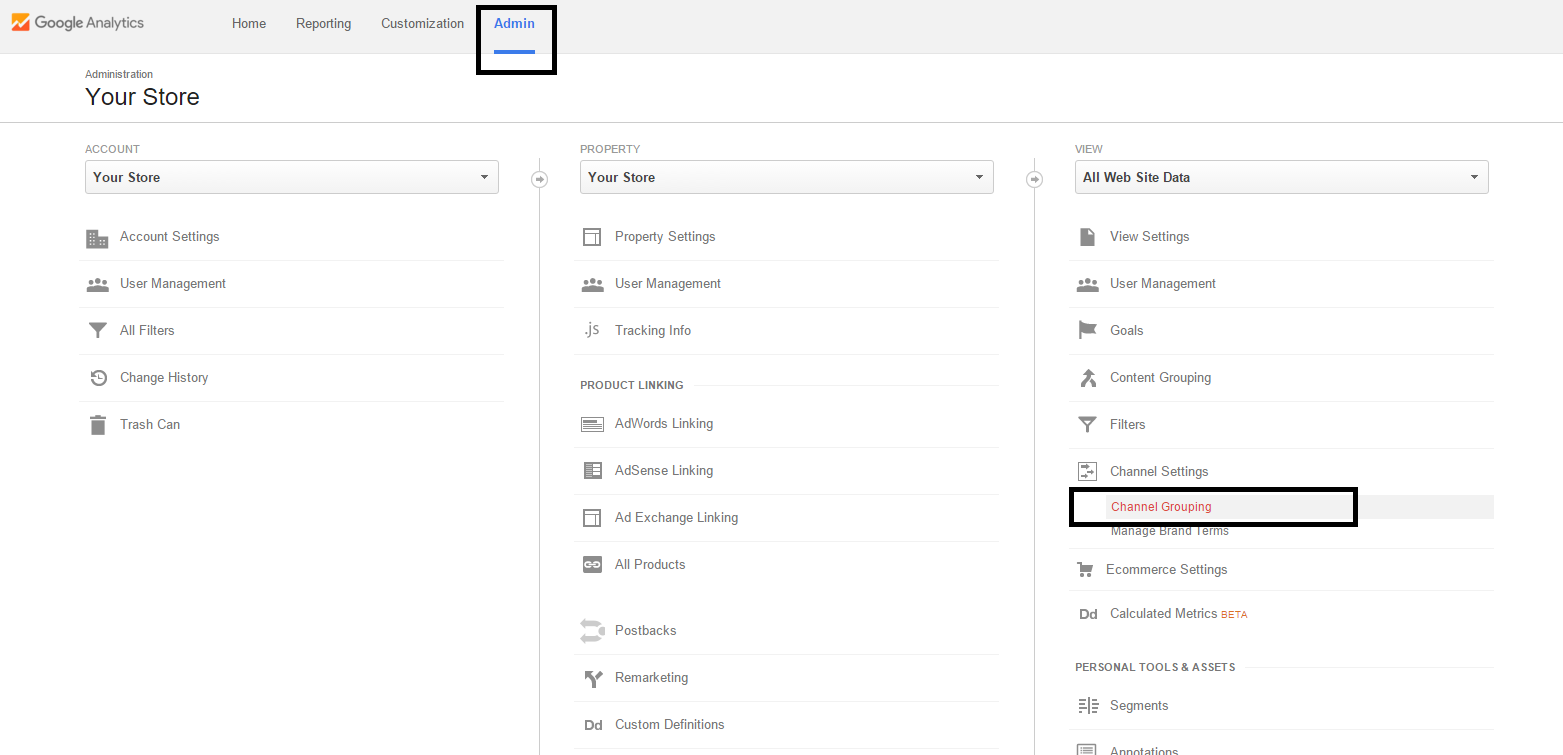1563x755 pixels.
Task: Click the All Filters funnel icon
Action: (97, 331)
